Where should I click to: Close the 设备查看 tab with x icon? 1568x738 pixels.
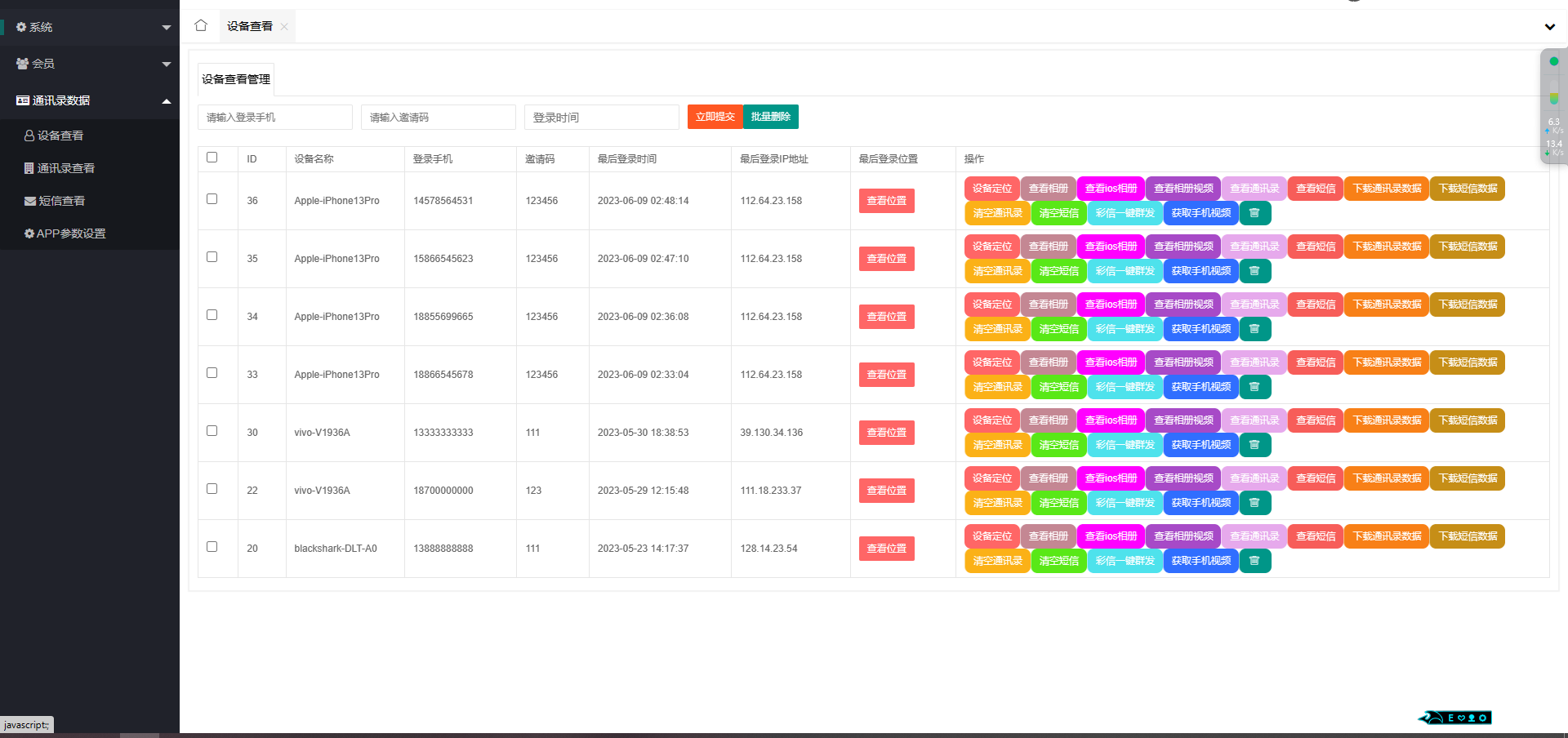[284, 27]
